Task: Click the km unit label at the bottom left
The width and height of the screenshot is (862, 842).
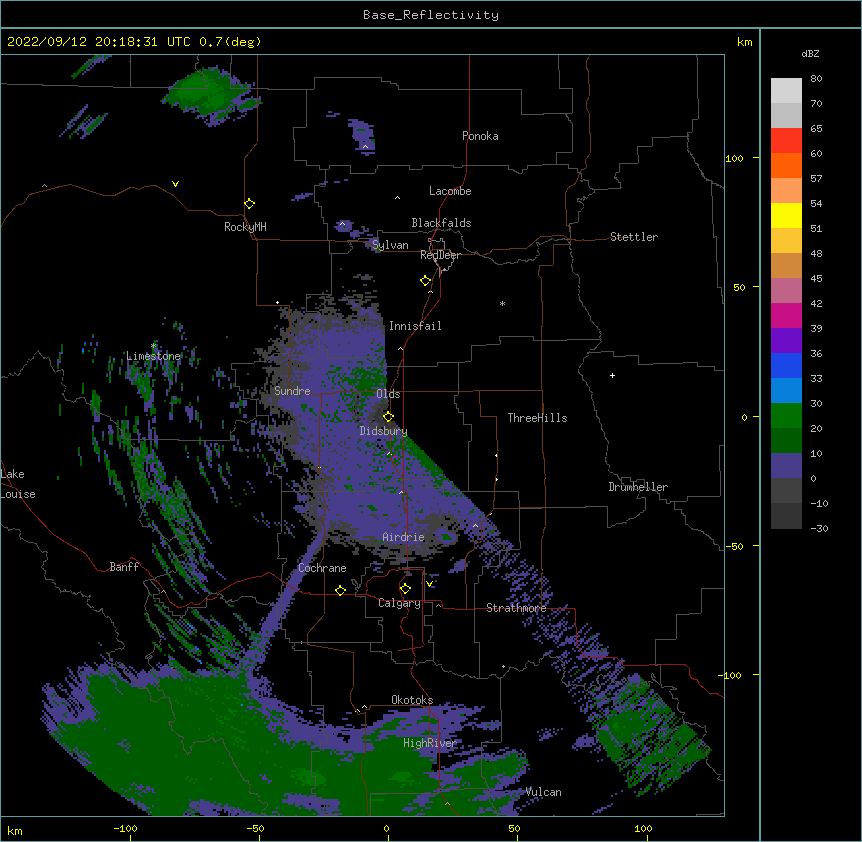Action: coord(15,830)
